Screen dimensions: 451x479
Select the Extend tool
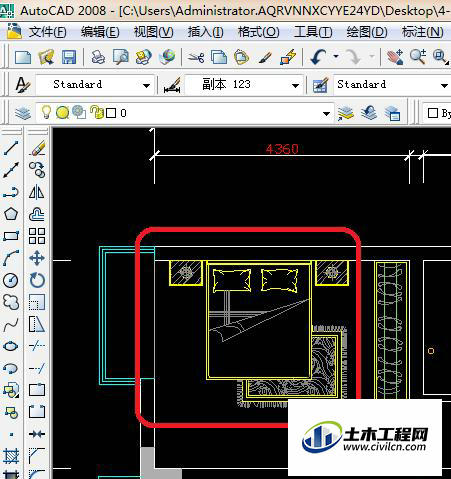point(37,368)
